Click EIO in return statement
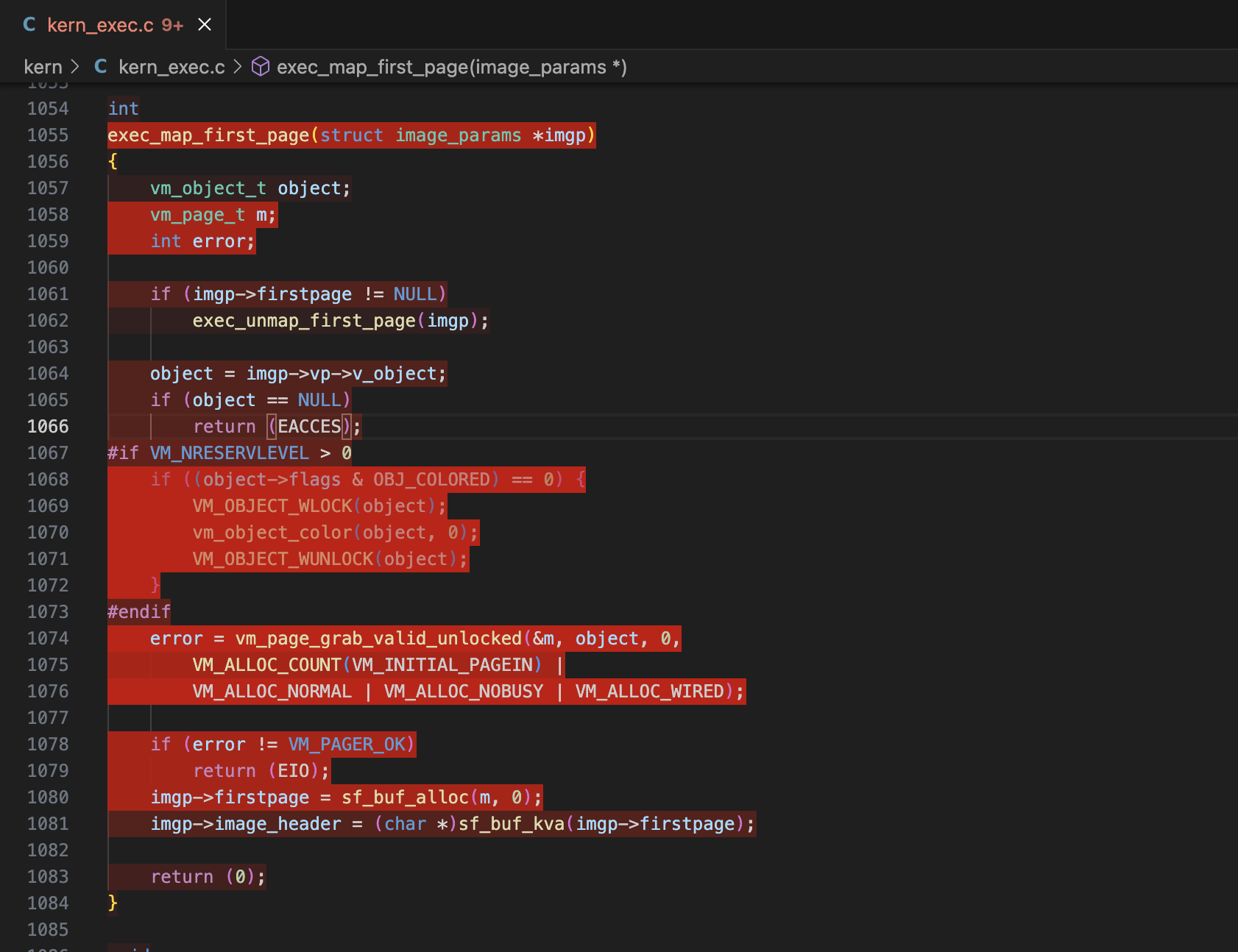The height and width of the screenshot is (952, 1238). click(294, 771)
